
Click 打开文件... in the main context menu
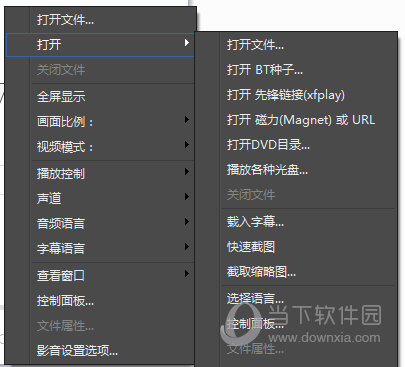[100, 20]
